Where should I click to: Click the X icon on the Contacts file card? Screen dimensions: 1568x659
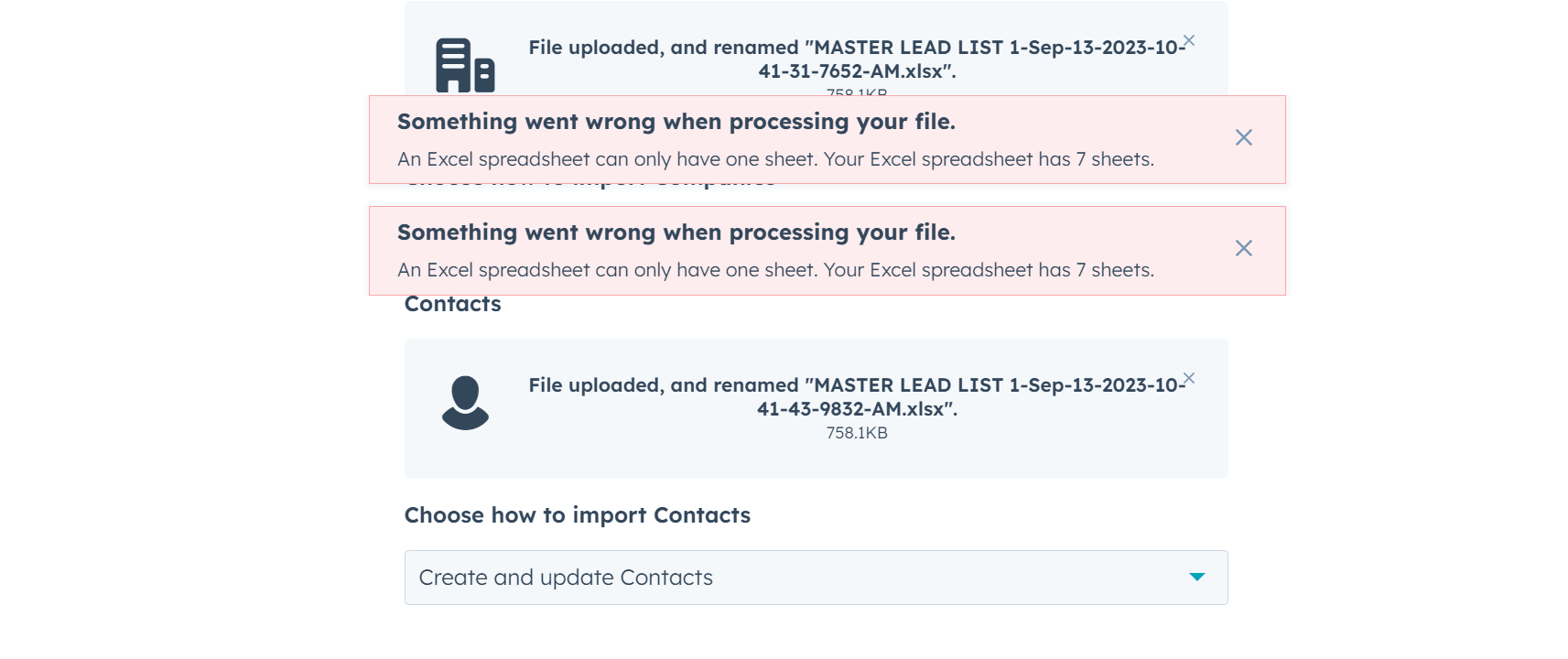pyautogui.click(x=1188, y=377)
